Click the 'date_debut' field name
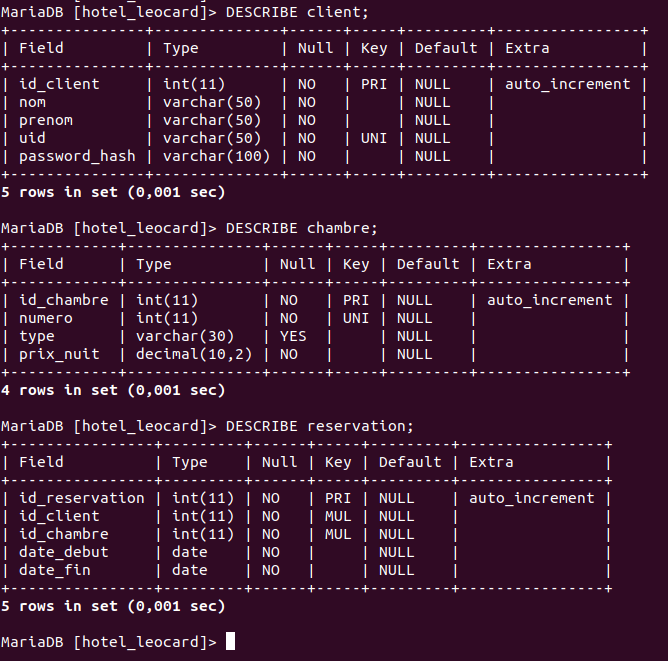The image size is (668, 661). [64, 552]
